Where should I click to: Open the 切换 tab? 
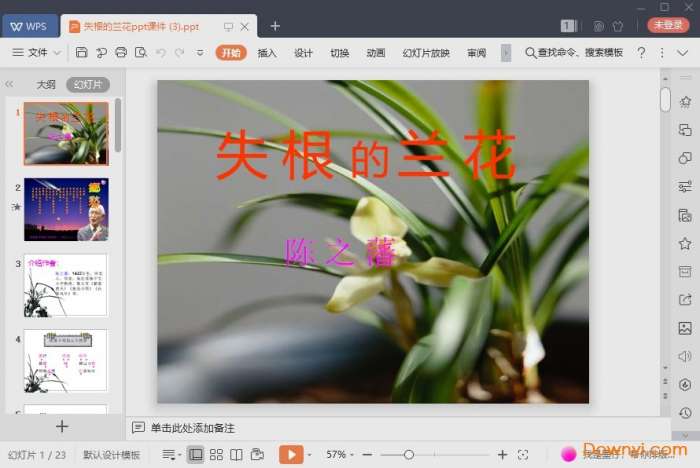pyautogui.click(x=339, y=53)
